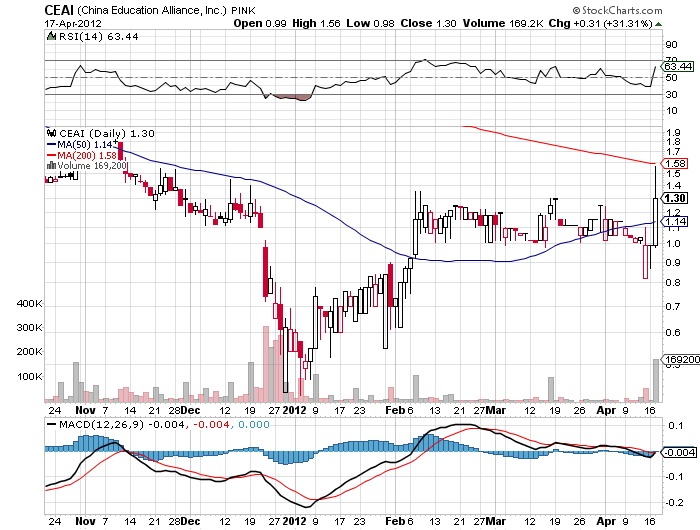Click the Feb label on the price panel's date axis

[x=395, y=410]
